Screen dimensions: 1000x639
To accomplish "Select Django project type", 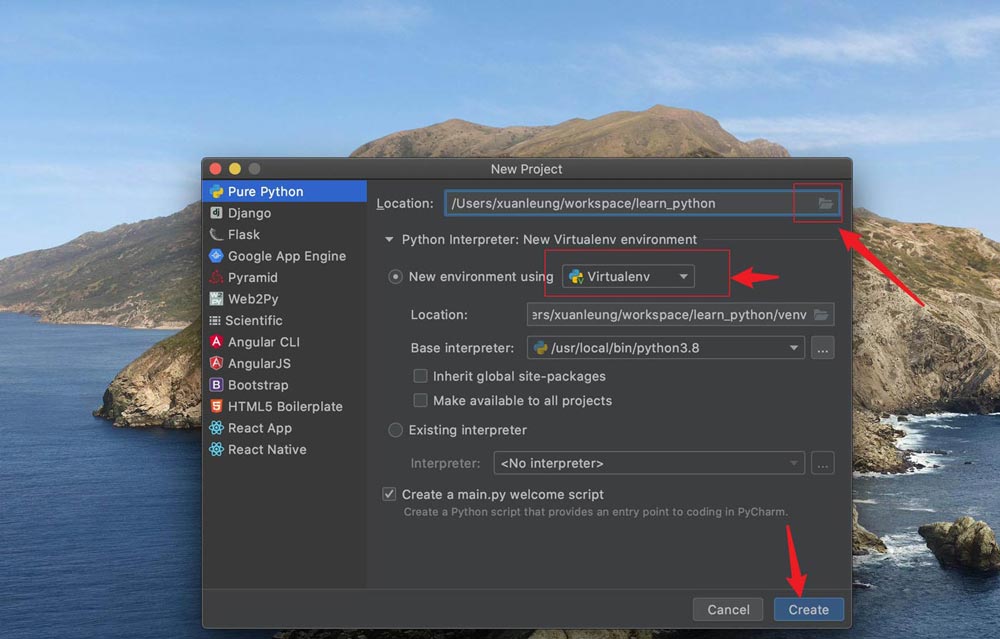I will 284,213.
